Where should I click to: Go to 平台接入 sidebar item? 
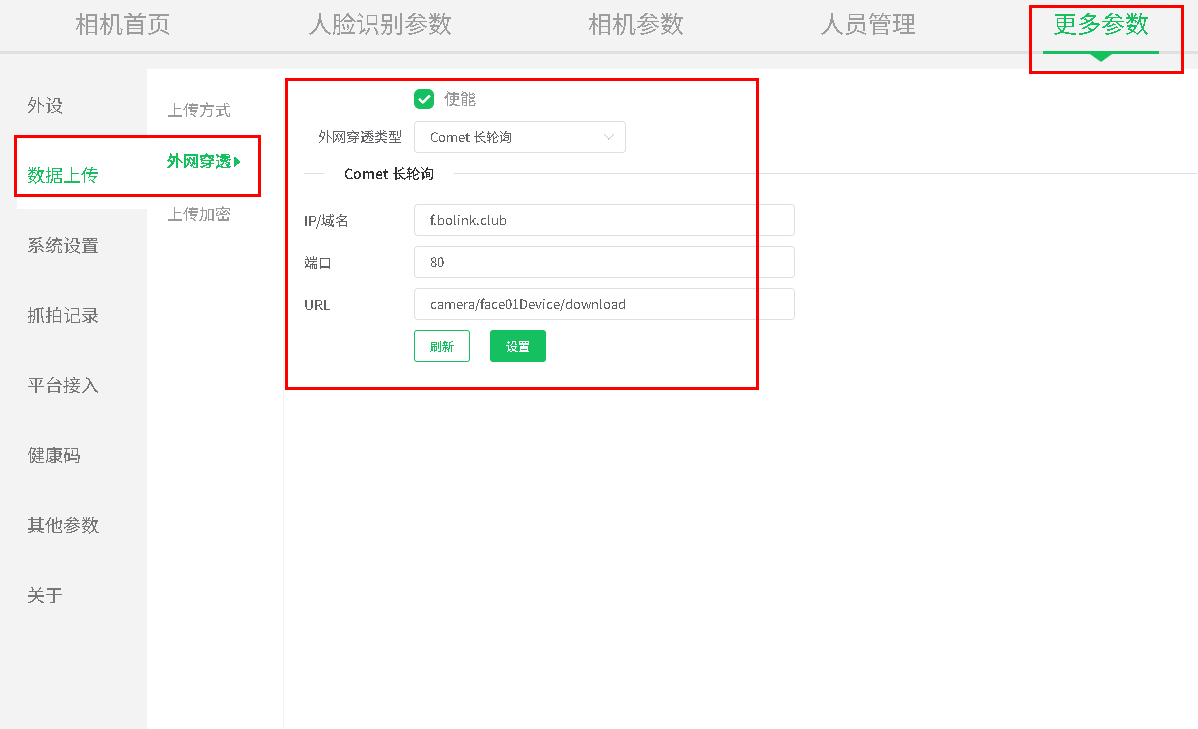(63, 385)
